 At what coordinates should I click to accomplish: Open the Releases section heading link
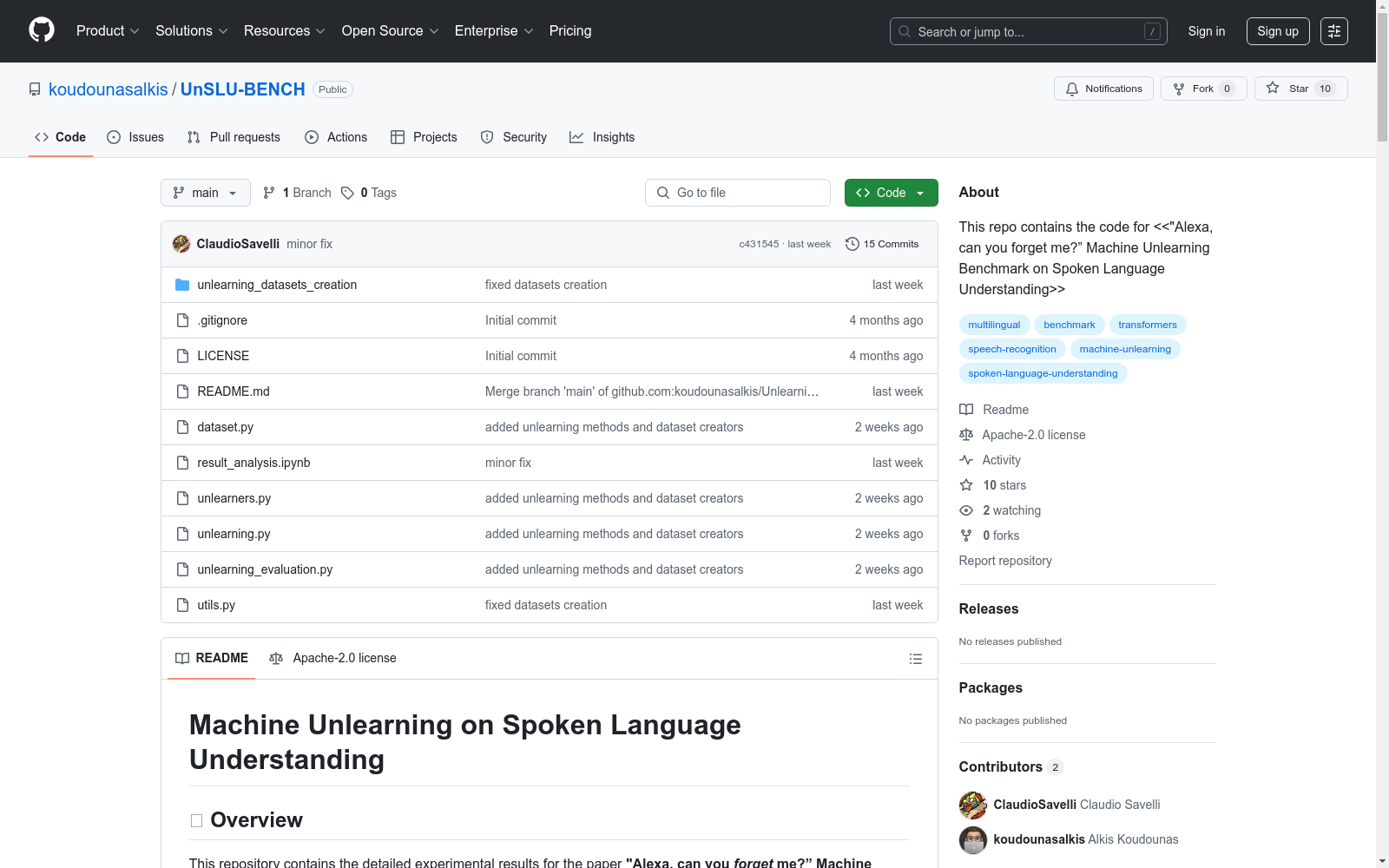pos(989,608)
